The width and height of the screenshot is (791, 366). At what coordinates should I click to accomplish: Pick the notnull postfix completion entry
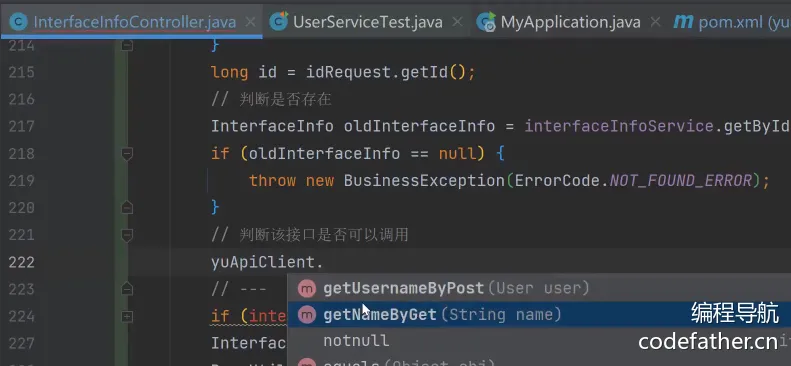click(539, 341)
